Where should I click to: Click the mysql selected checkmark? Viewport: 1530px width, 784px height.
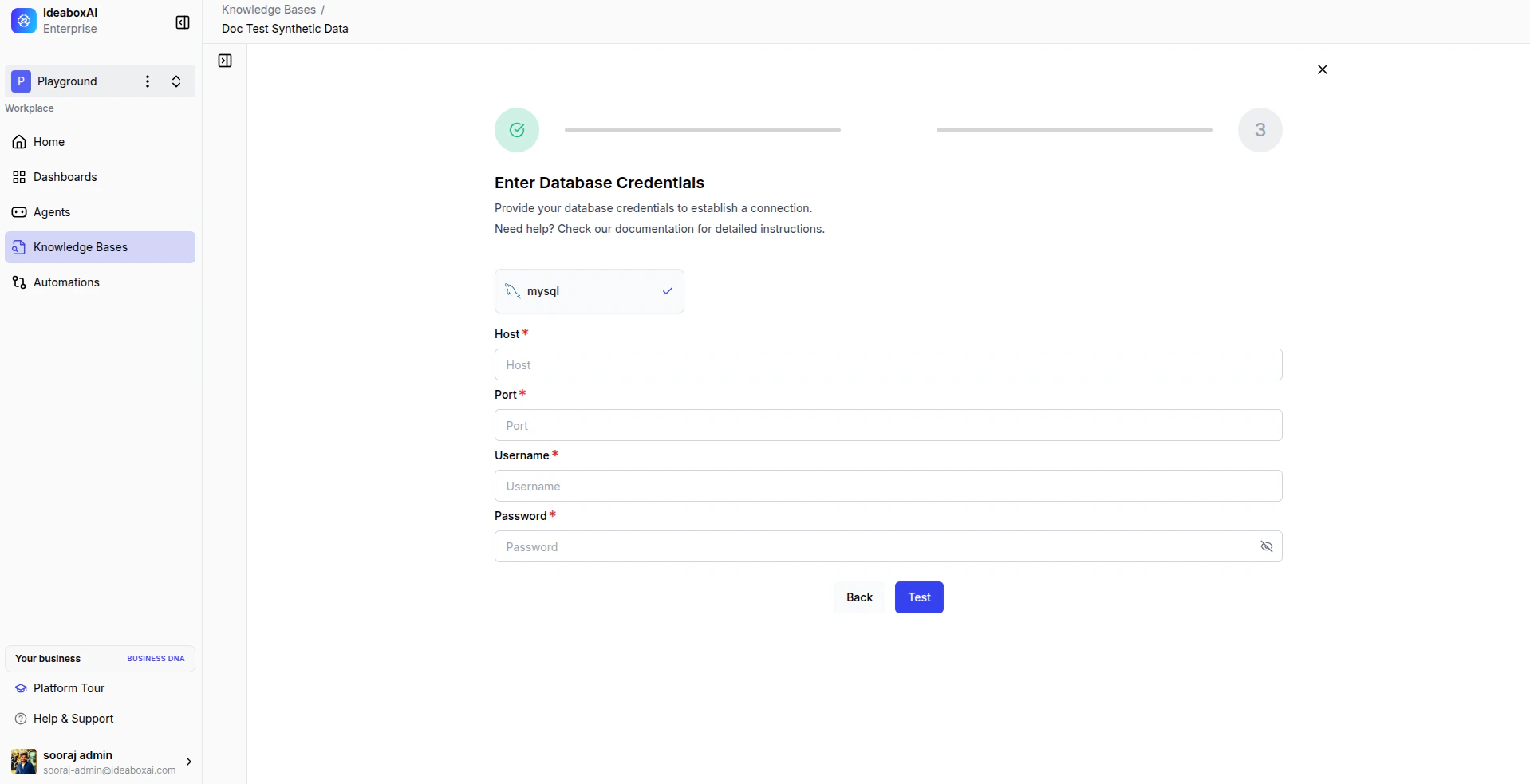click(x=668, y=291)
